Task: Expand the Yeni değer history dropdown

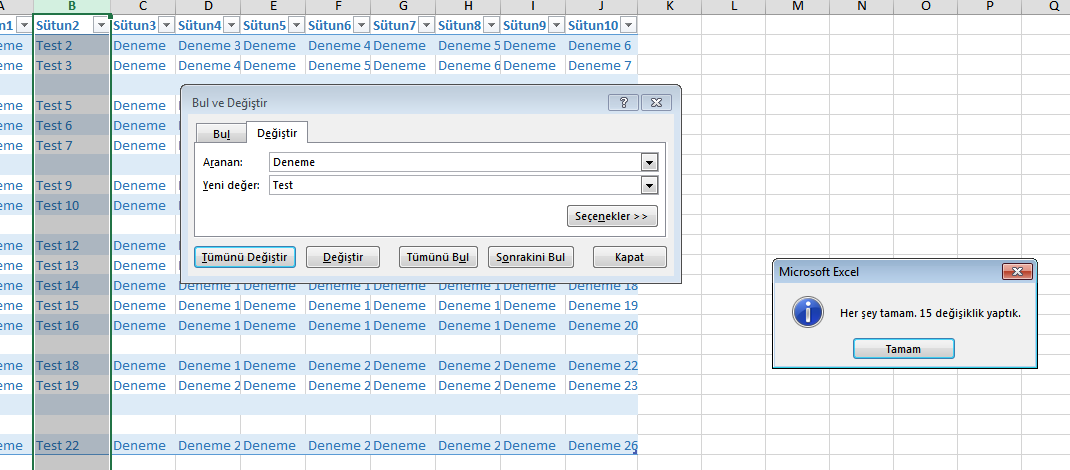Action: coord(650,185)
